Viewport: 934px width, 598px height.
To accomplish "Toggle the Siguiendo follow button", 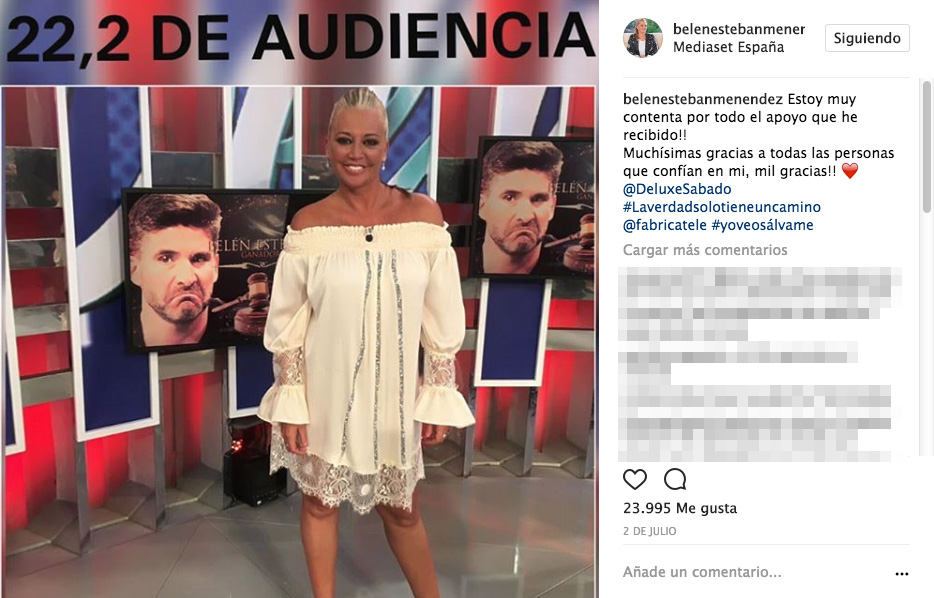I will coord(867,38).
